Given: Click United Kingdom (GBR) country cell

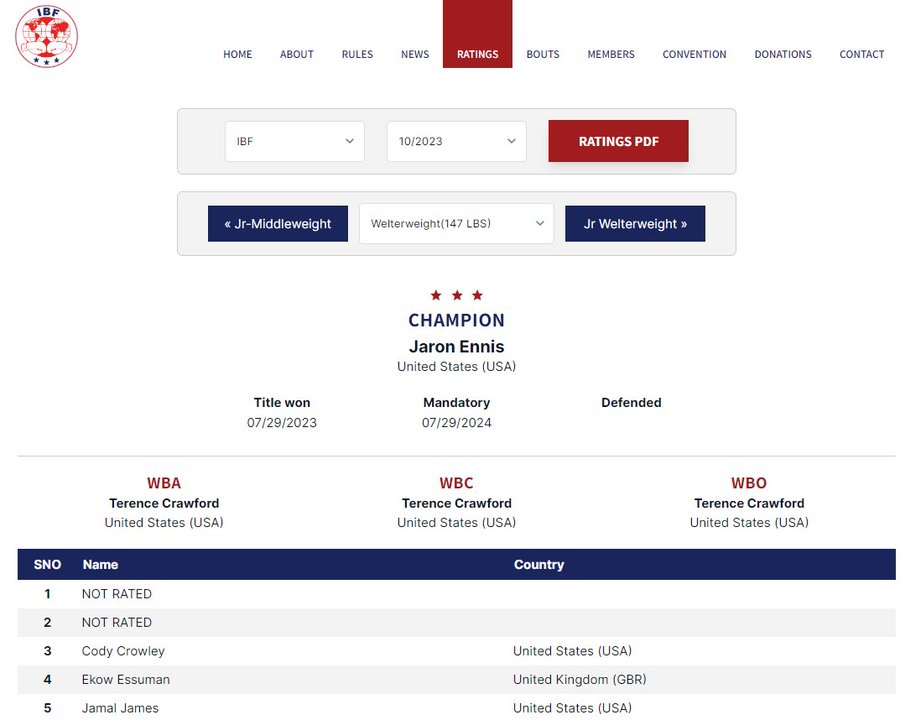Looking at the screenshot, I should [x=580, y=680].
